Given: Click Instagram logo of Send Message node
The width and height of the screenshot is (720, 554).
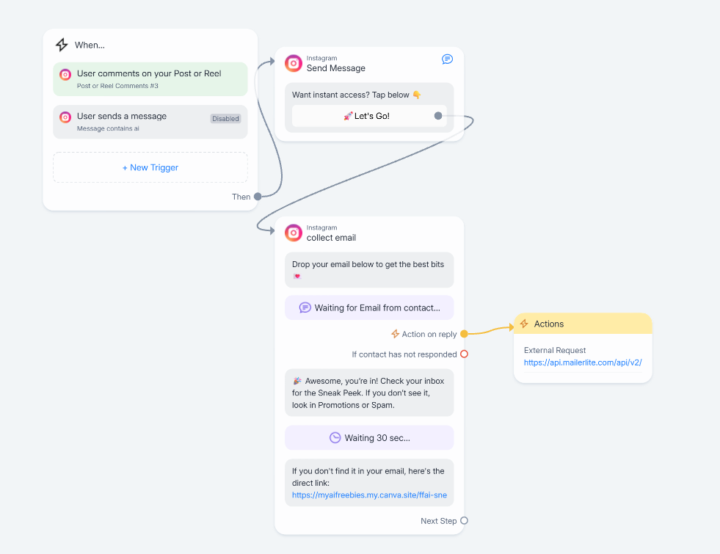Looking at the screenshot, I should (x=293, y=63).
